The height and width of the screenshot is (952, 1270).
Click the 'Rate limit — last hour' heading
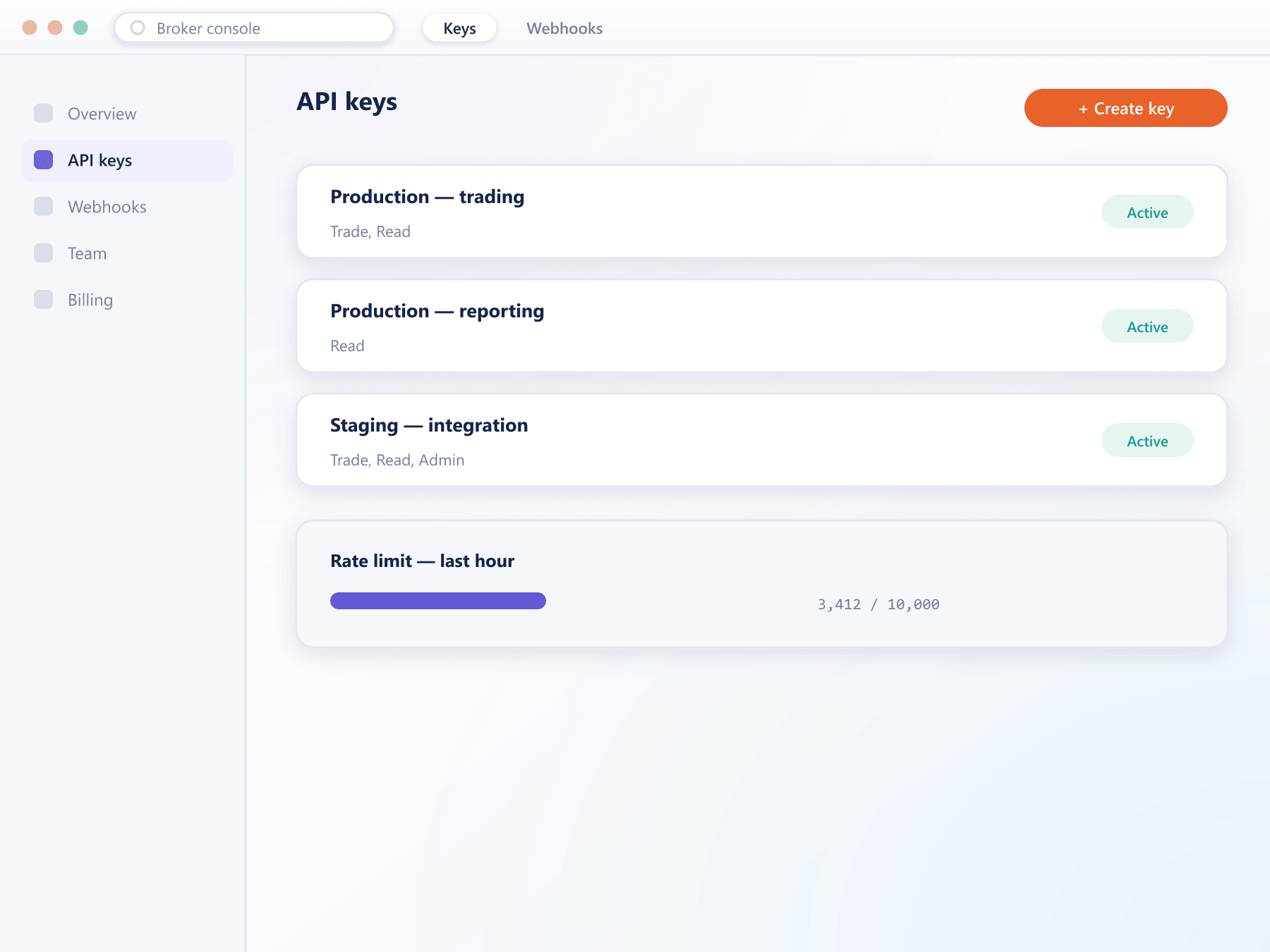coord(422,561)
